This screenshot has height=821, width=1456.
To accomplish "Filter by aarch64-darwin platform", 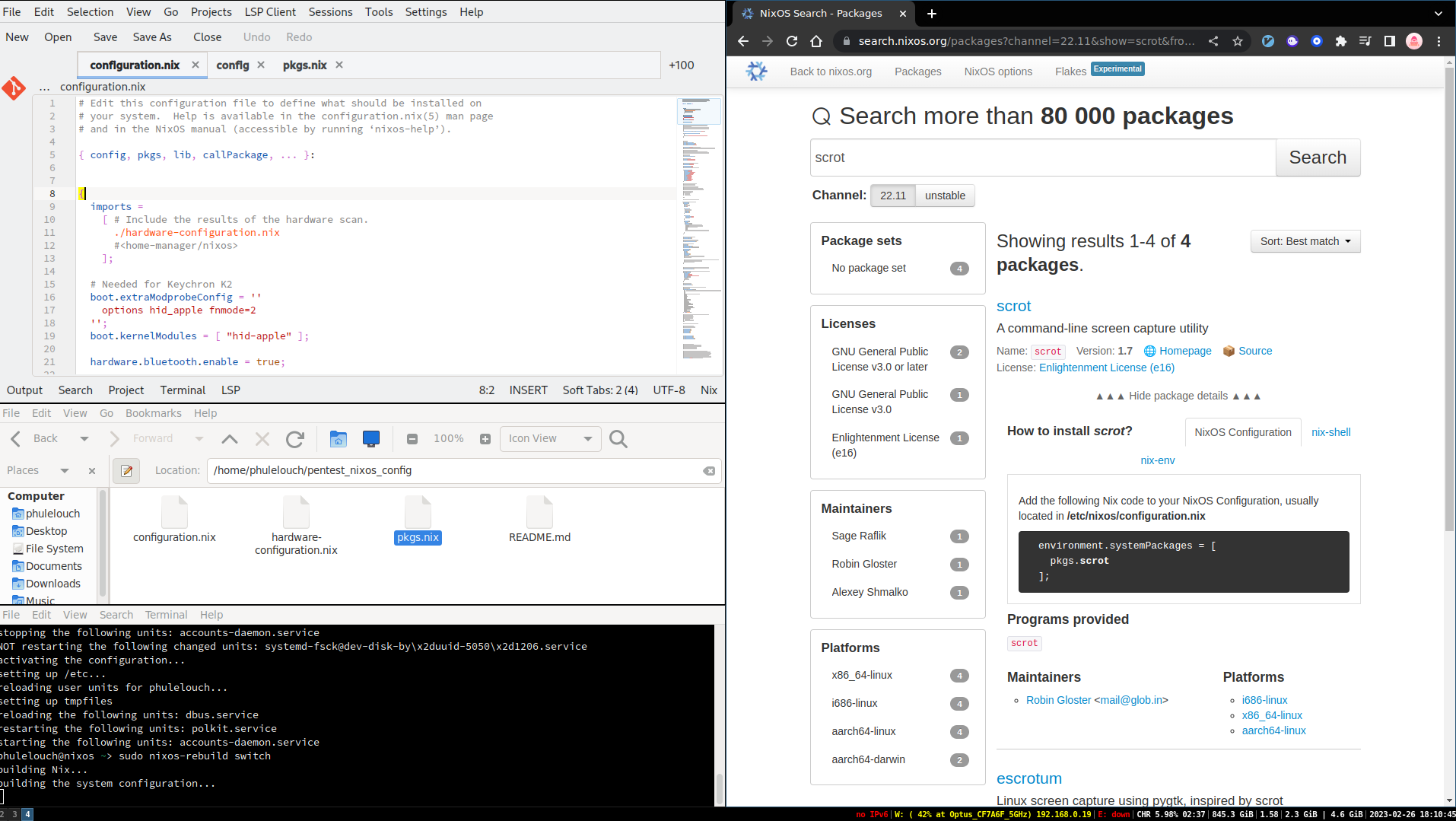I will [x=899, y=759].
